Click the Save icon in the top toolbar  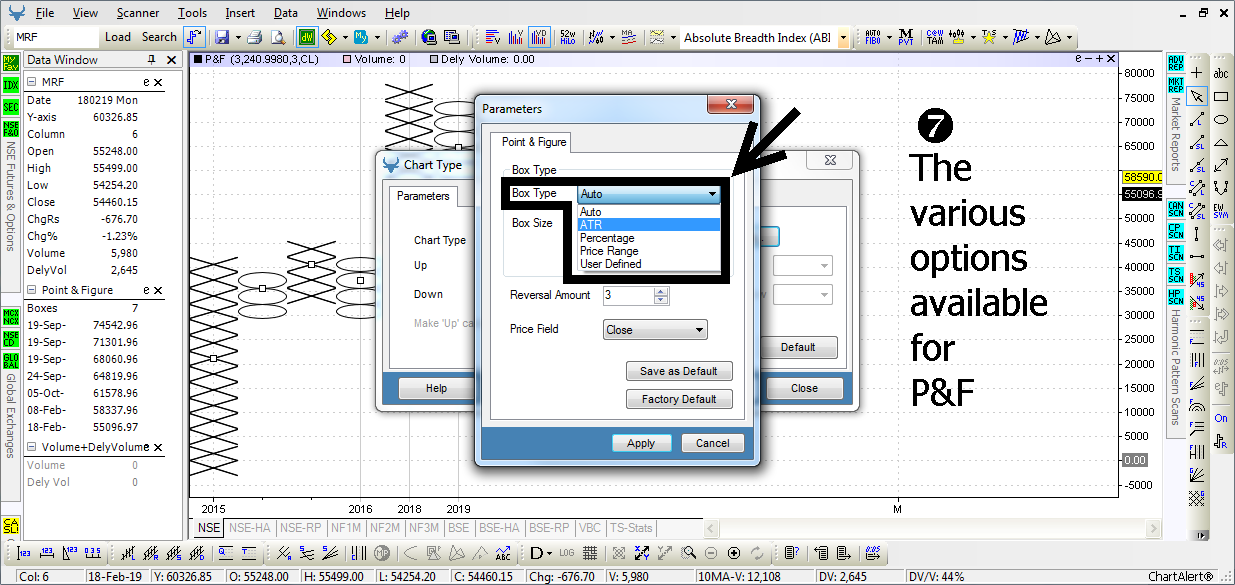click(x=220, y=37)
